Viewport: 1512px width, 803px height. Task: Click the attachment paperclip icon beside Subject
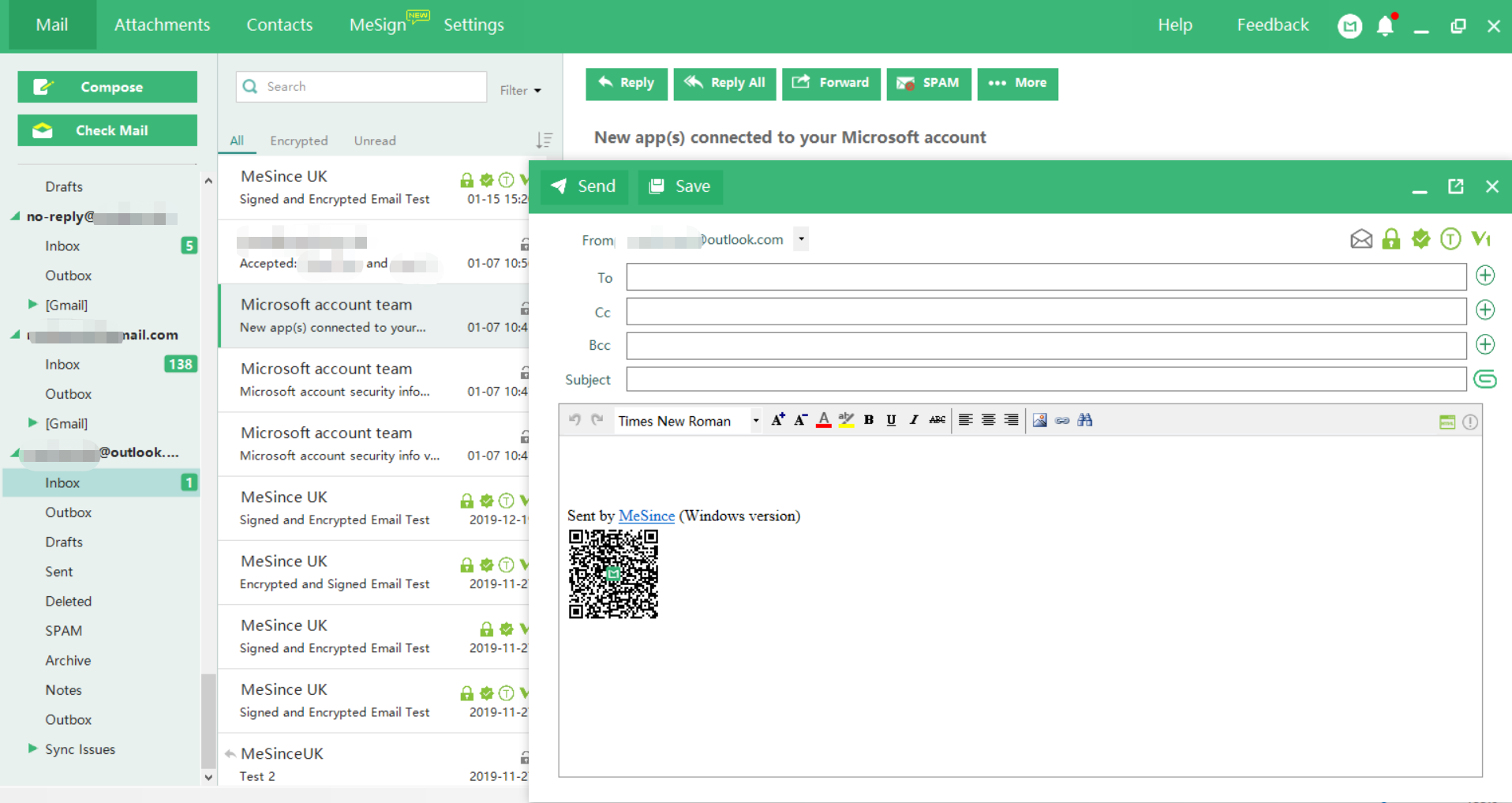click(x=1484, y=380)
